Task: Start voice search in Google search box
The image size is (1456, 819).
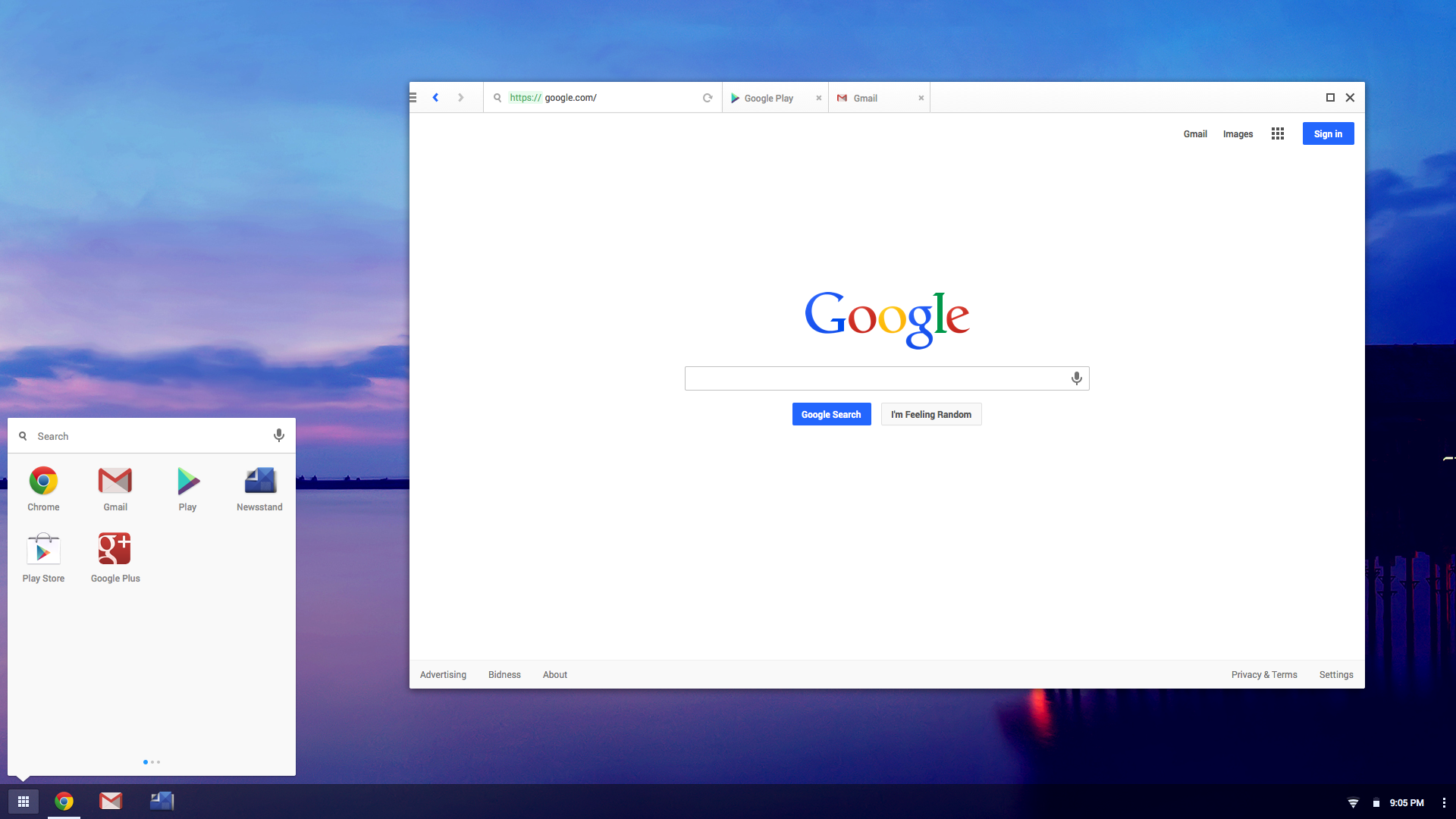Action: point(1076,378)
